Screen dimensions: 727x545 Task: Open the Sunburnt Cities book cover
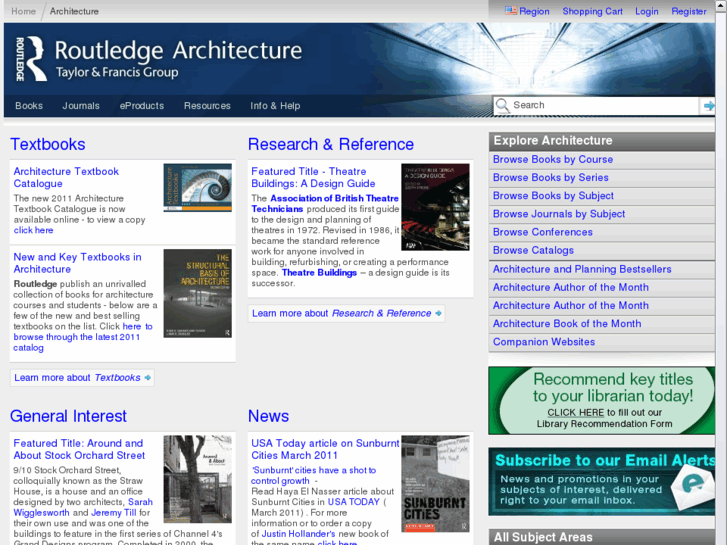(x=435, y=483)
